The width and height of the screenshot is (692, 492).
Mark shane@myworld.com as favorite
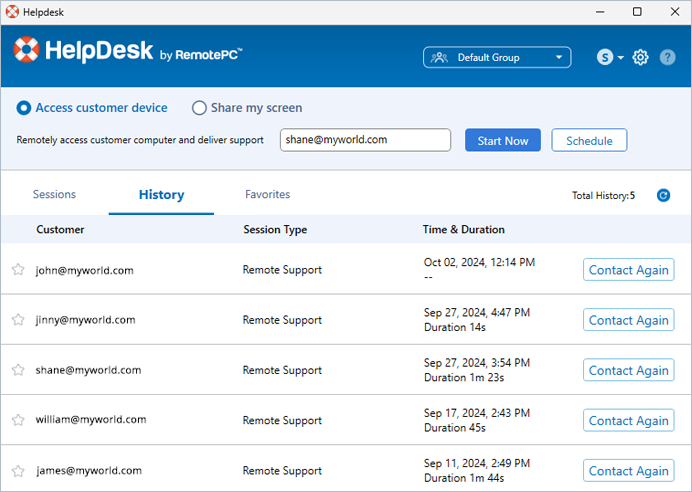tap(18, 370)
